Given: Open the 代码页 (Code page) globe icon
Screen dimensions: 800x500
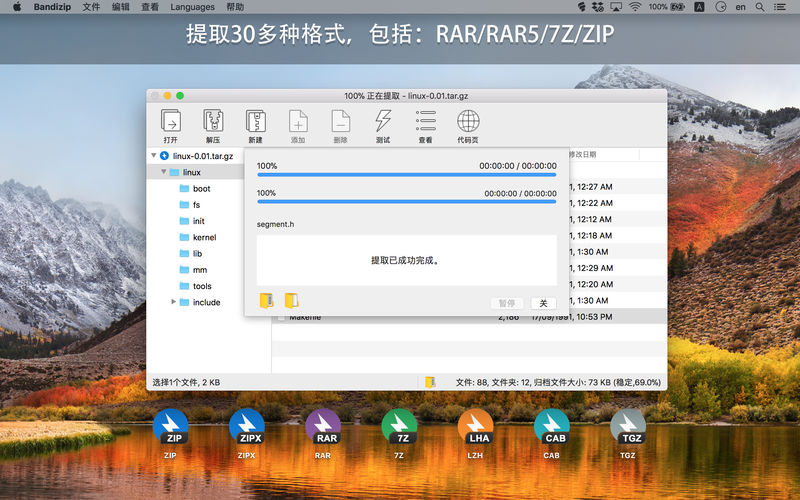Looking at the screenshot, I should click(x=468, y=121).
